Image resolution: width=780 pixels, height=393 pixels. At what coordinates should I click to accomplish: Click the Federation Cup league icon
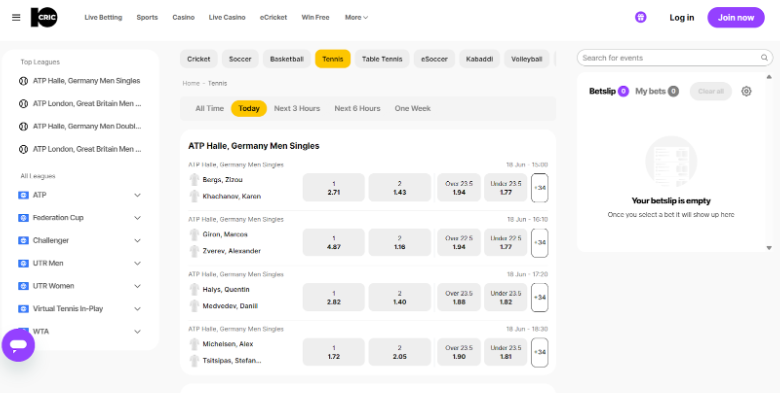pos(23,218)
